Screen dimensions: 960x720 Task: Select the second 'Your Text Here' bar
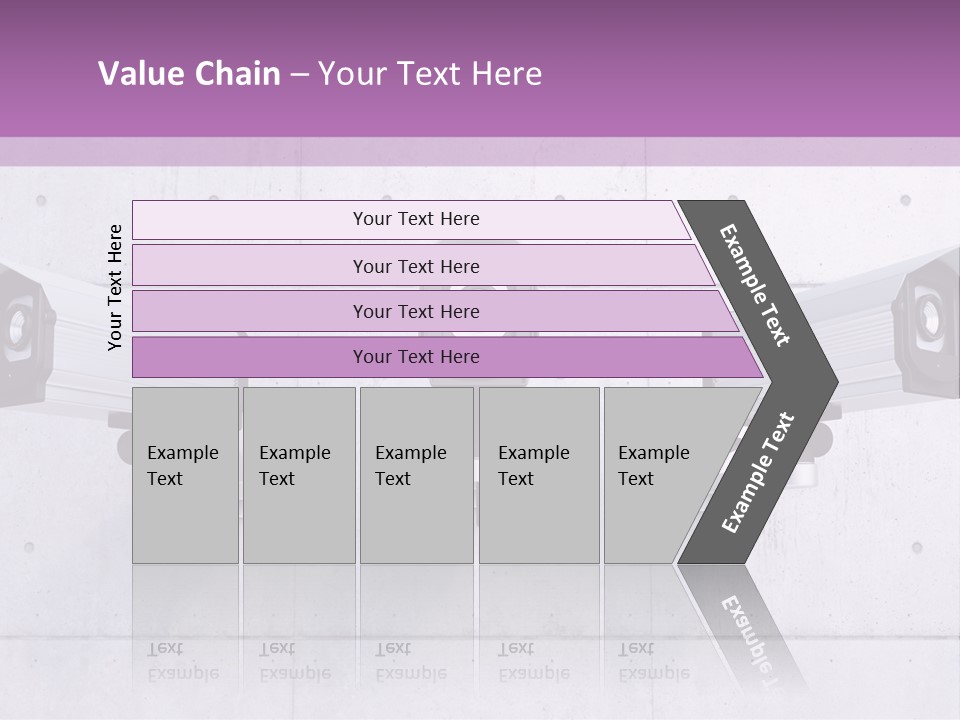coord(422,265)
